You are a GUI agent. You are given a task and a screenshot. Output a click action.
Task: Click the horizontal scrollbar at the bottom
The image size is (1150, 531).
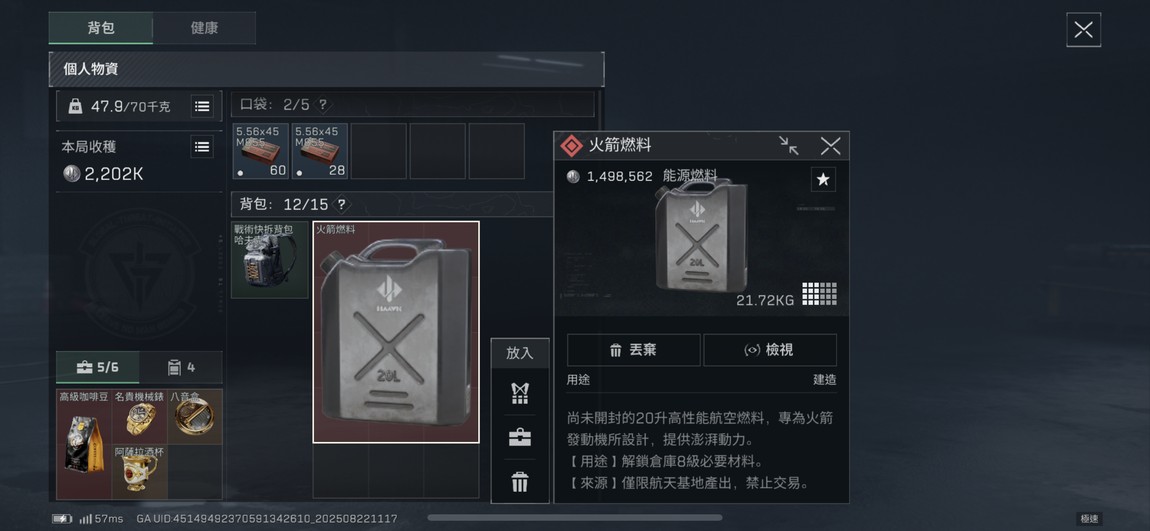[x=574, y=518]
